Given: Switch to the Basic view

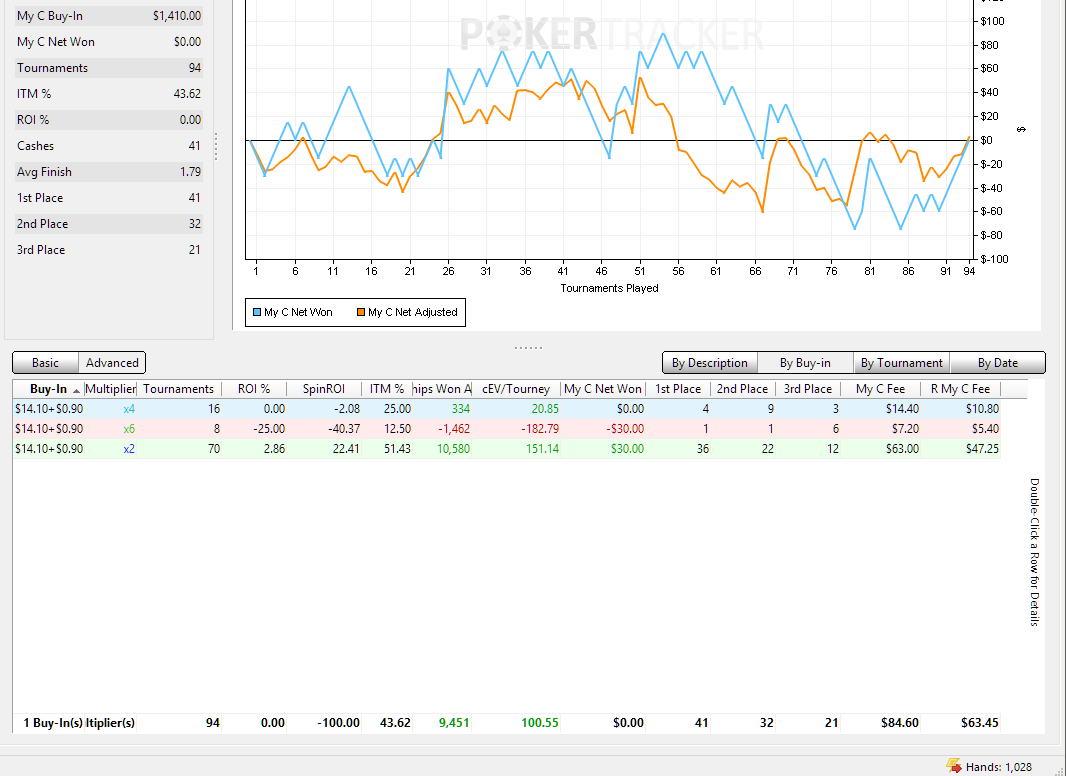Looking at the screenshot, I should pos(45,363).
